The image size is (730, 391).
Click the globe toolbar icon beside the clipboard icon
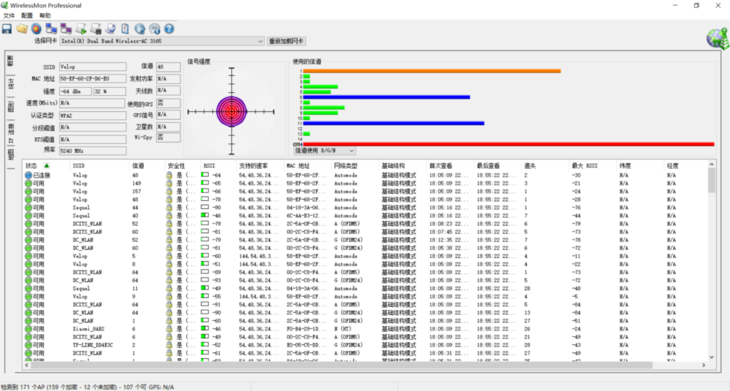(x=140, y=29)
